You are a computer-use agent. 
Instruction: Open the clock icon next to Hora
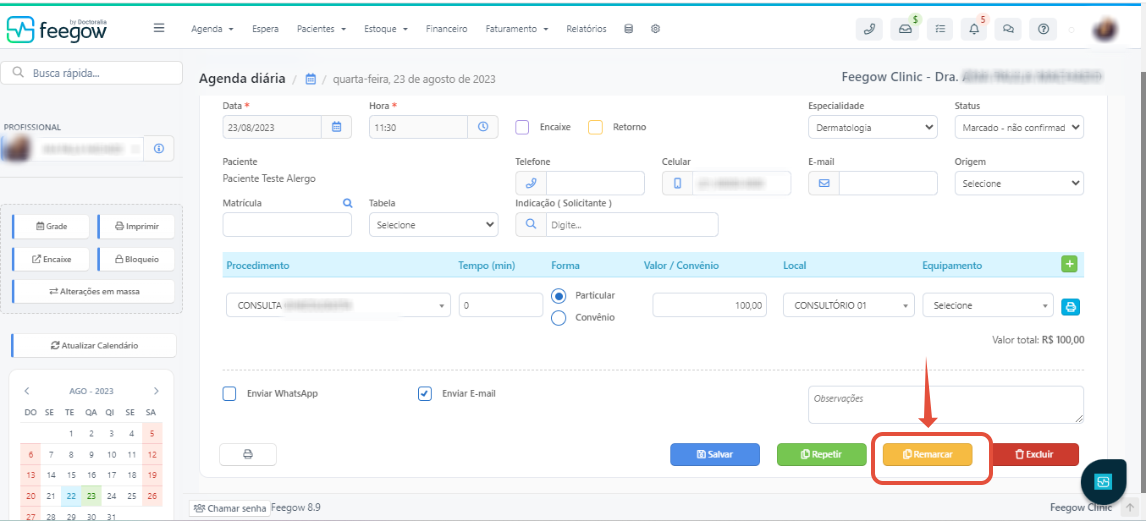coord(482,127)
